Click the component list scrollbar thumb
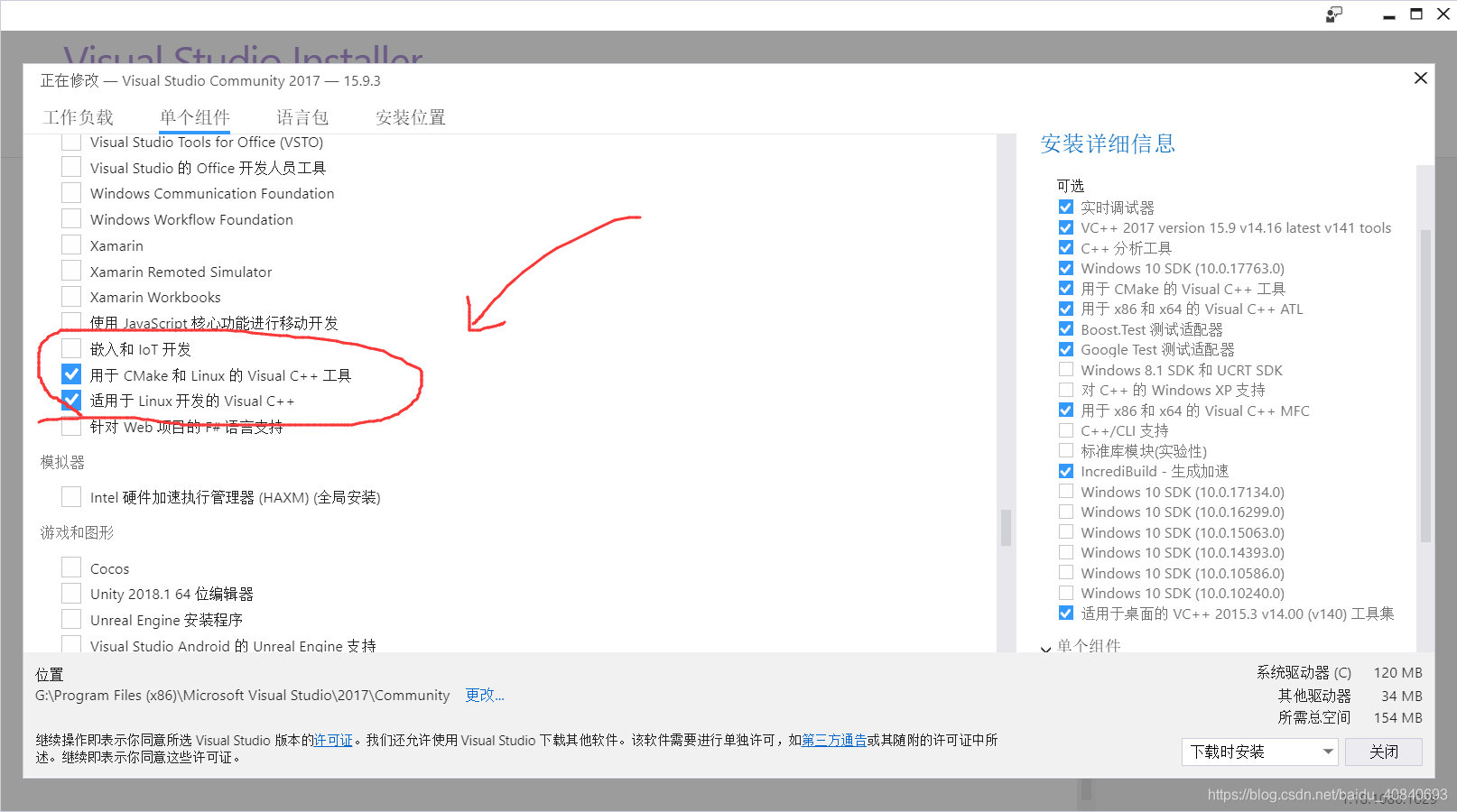This screenshot has height=812, width=1457. 1006,528
